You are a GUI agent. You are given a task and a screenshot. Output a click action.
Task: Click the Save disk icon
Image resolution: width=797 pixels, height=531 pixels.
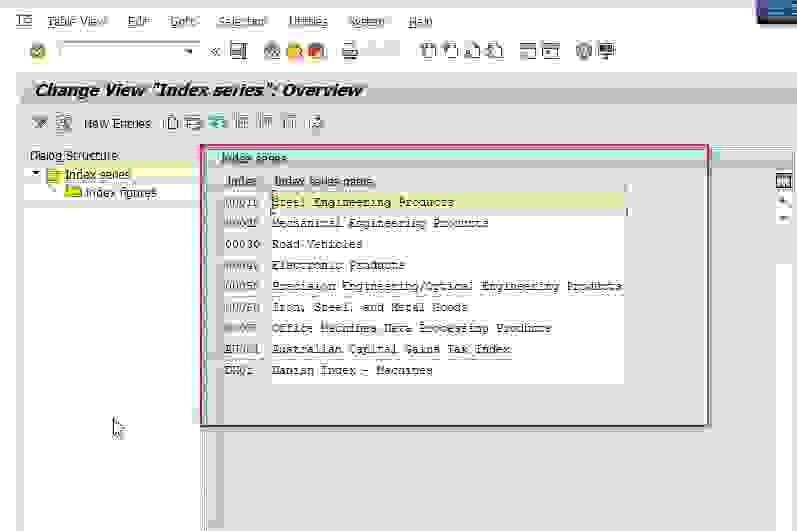[238, 51]
